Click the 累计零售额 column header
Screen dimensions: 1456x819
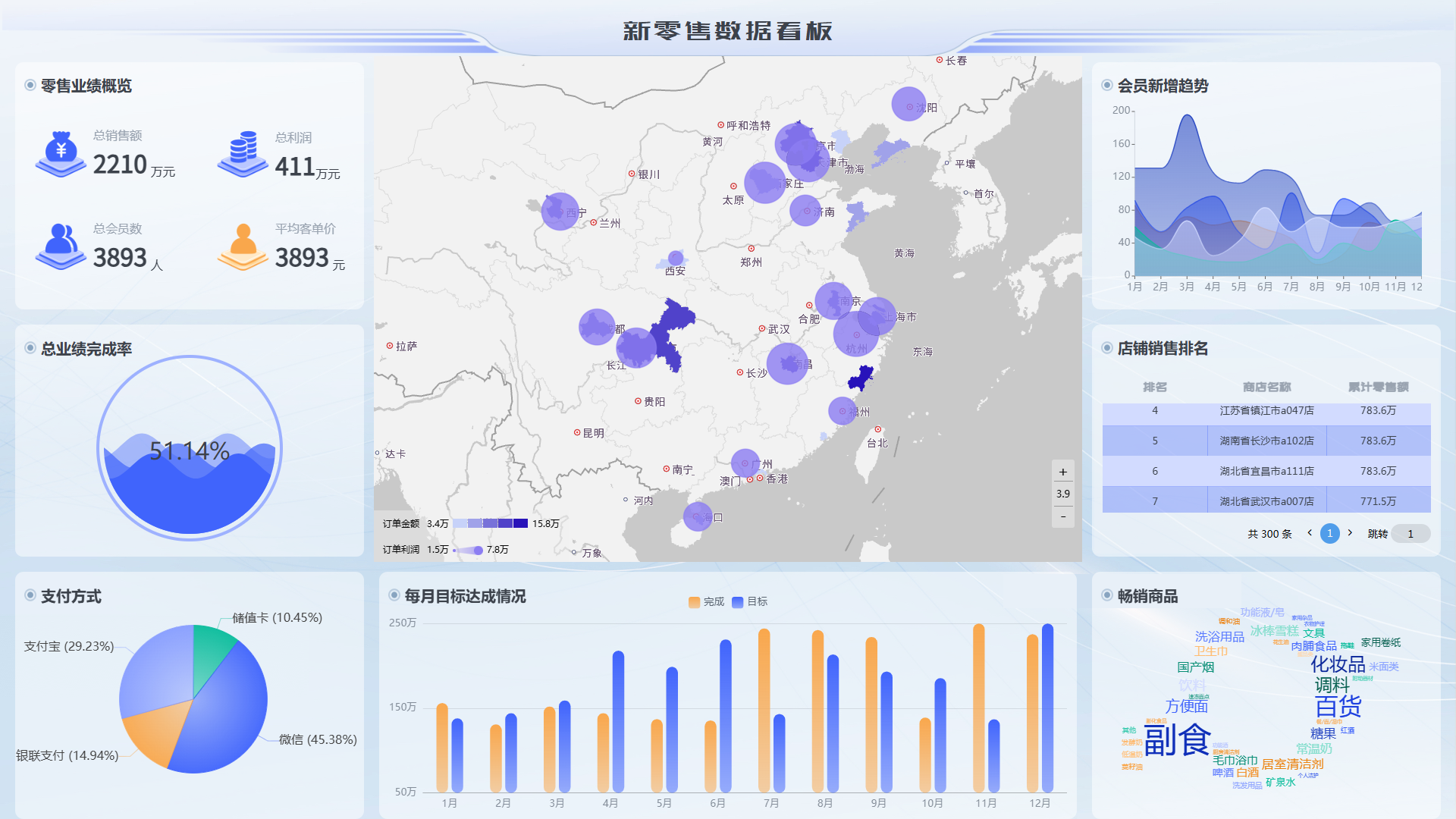[x=1378, y=387]
